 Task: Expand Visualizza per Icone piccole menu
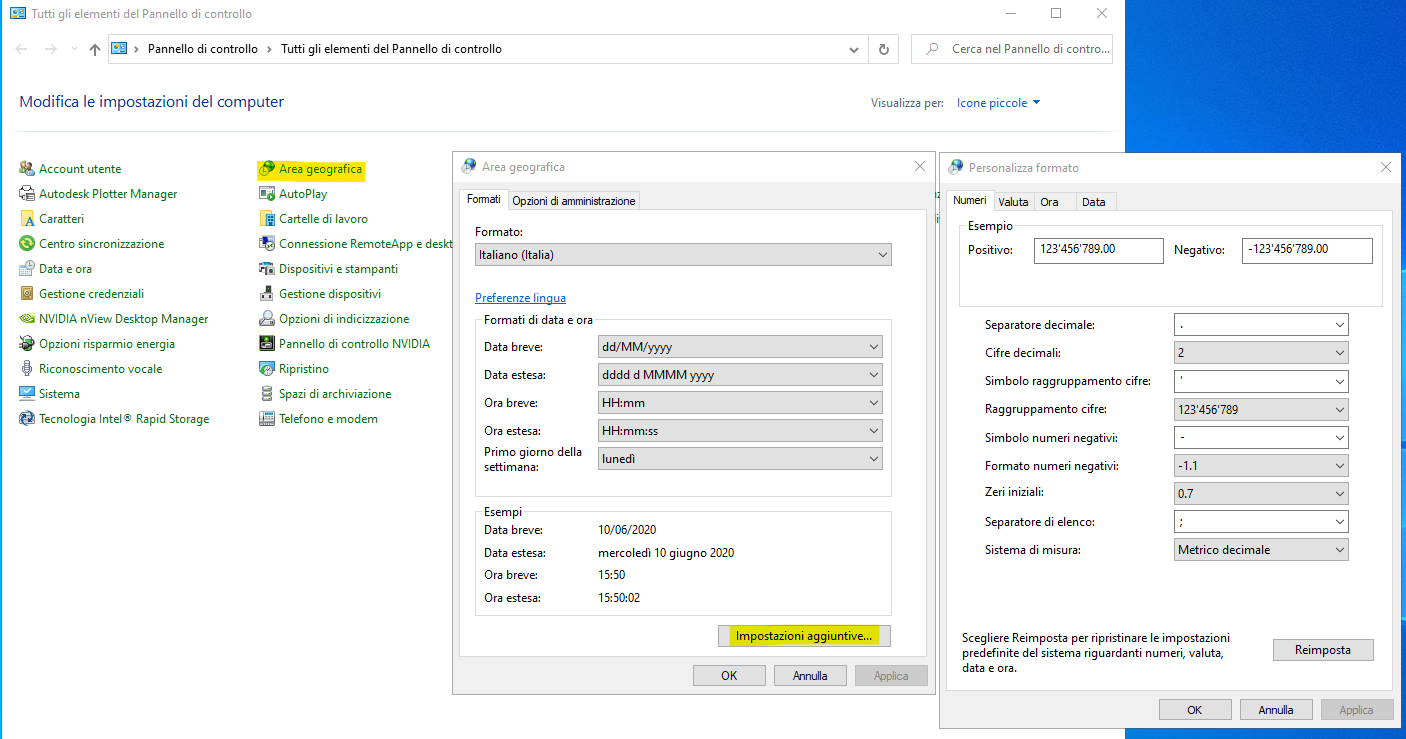click(998, 103)
